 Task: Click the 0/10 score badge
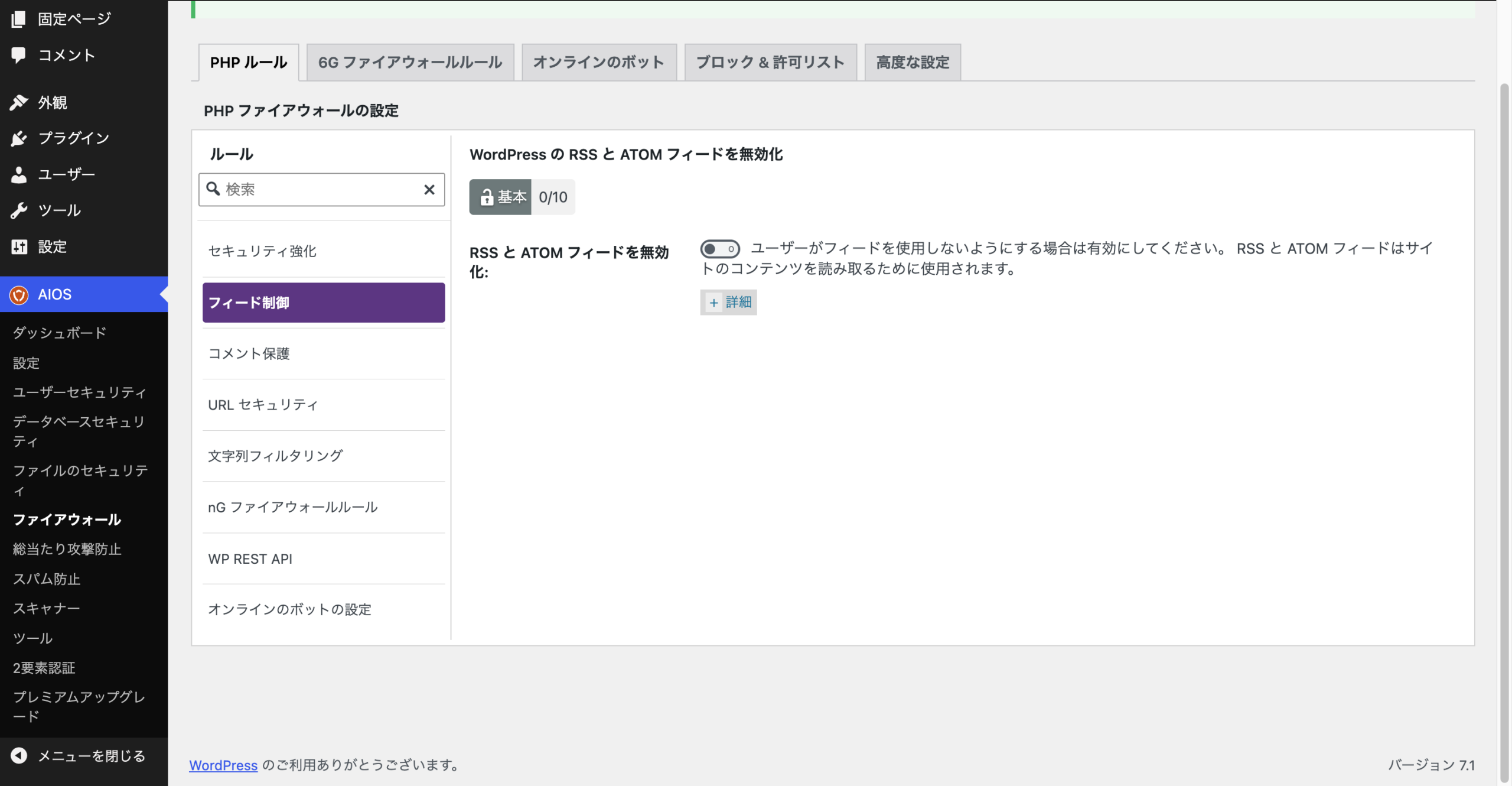click(x=553, y=197)
